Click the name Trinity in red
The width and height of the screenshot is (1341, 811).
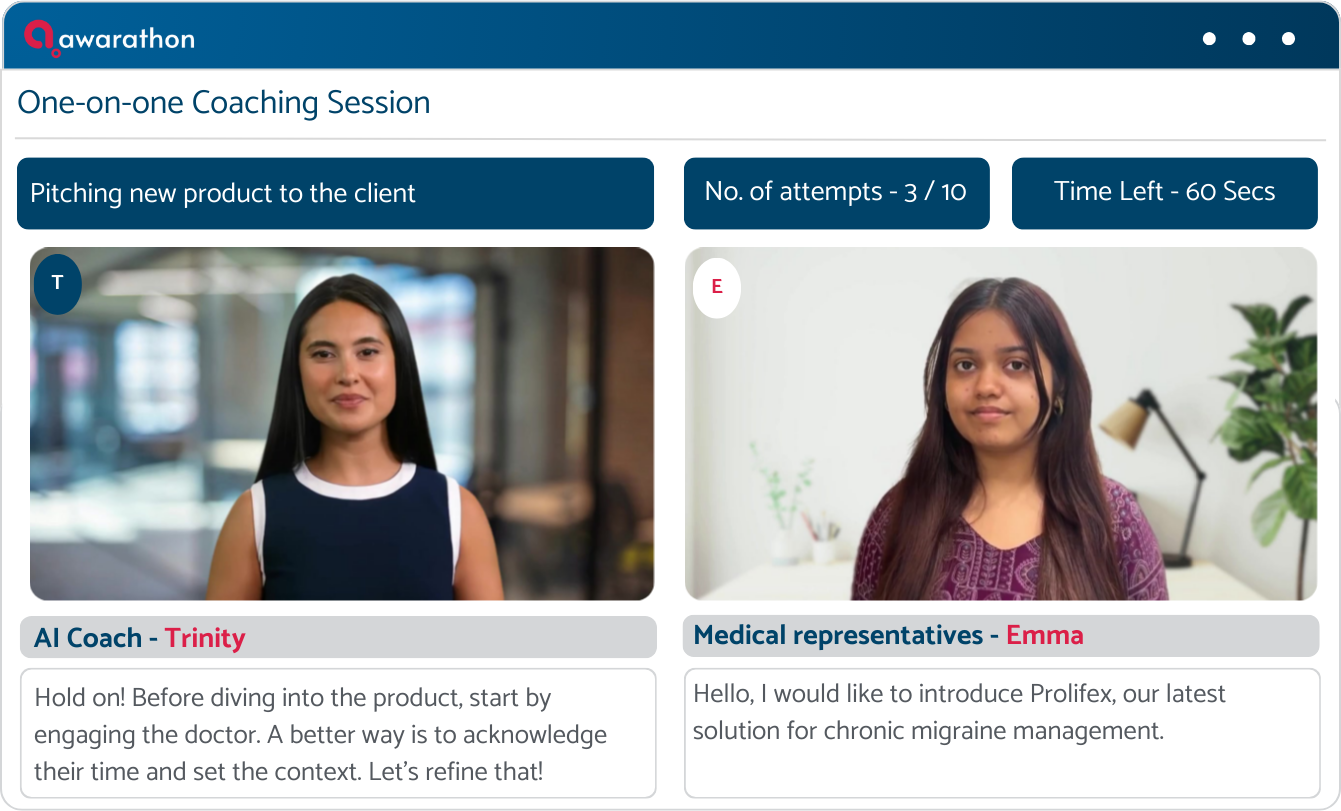click(205, 638)
